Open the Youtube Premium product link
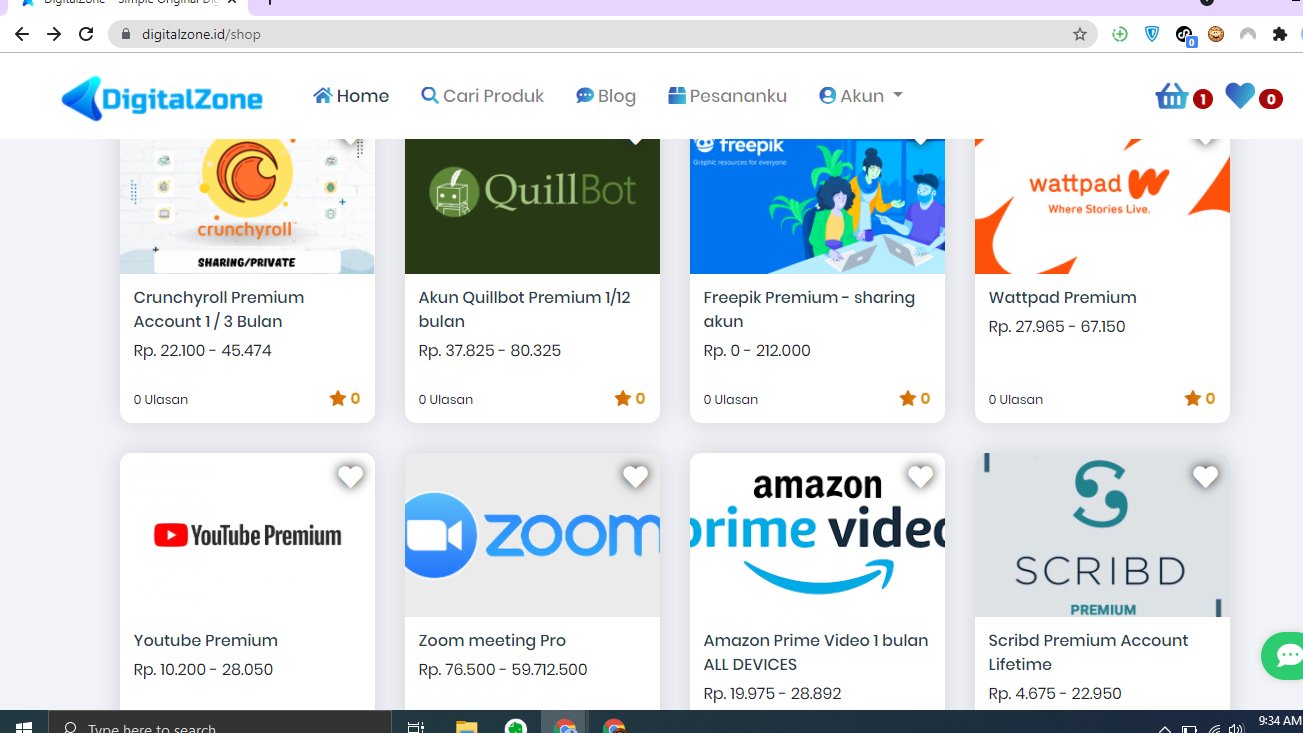Screen dimensions: 1303x733 coord(205,640)
